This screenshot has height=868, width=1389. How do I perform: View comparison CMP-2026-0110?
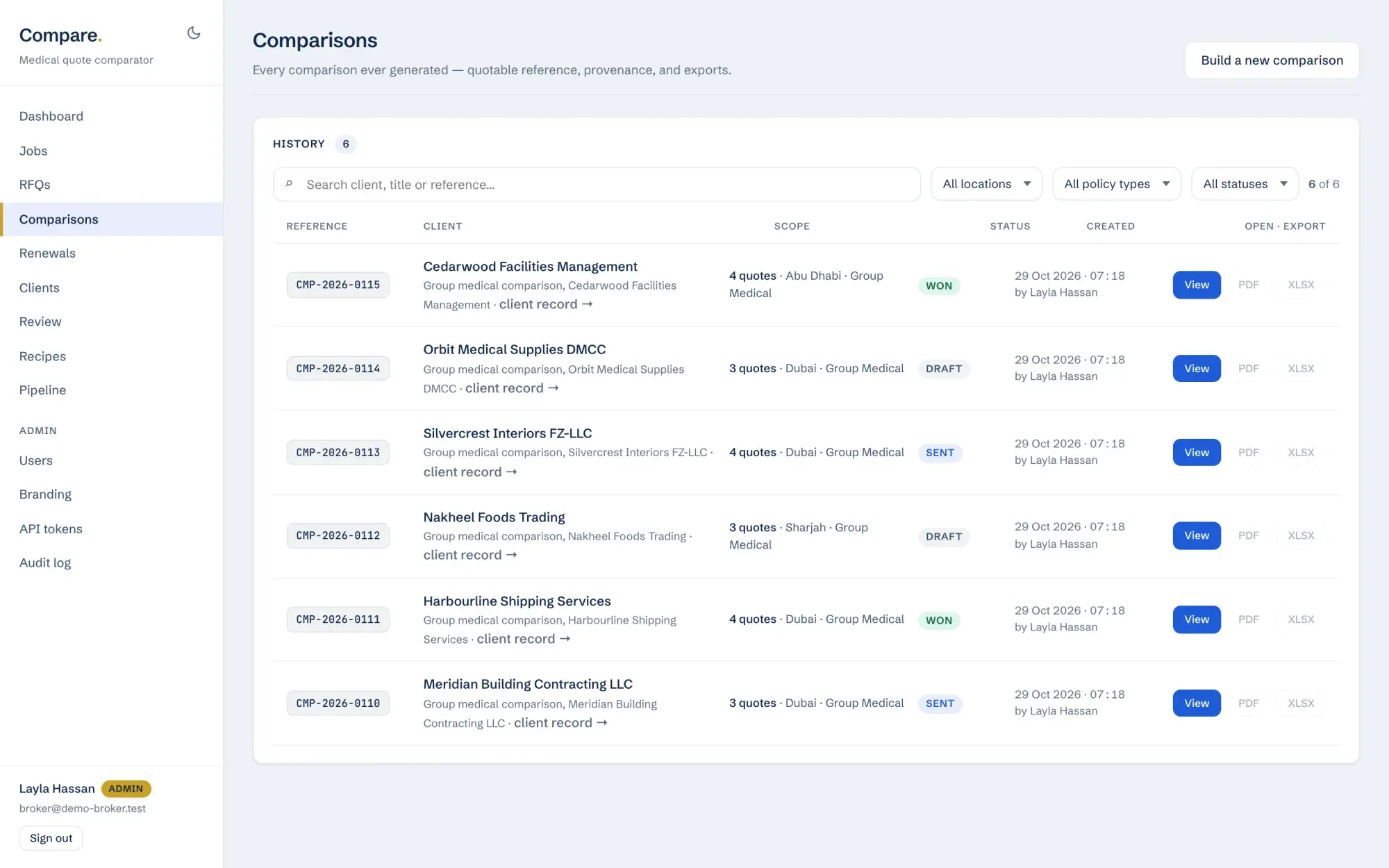(x=1197, y=703)
